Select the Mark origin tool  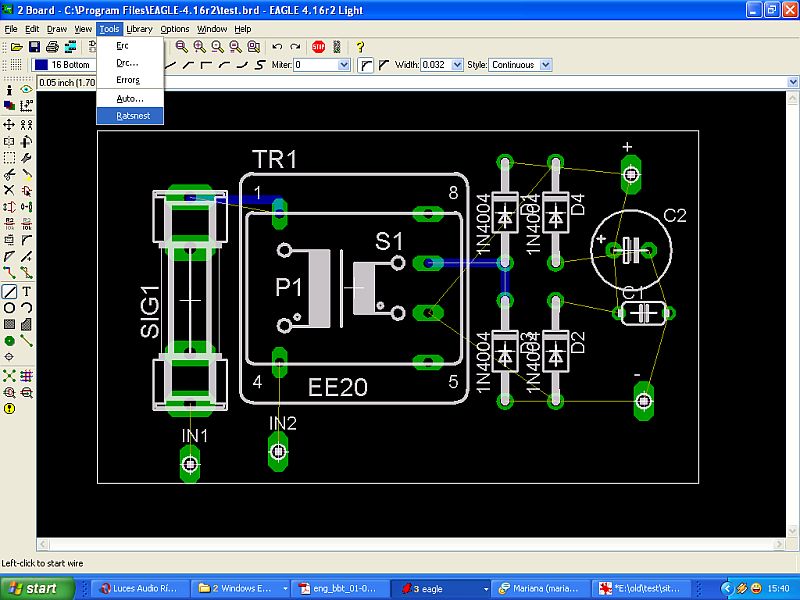pyautogui.click(x=27, y=106)
